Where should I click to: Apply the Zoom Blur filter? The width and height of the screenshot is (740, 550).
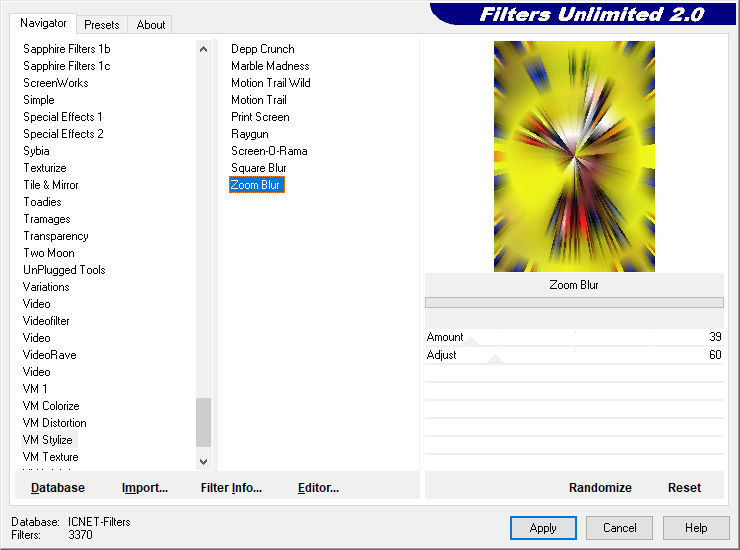543,528
